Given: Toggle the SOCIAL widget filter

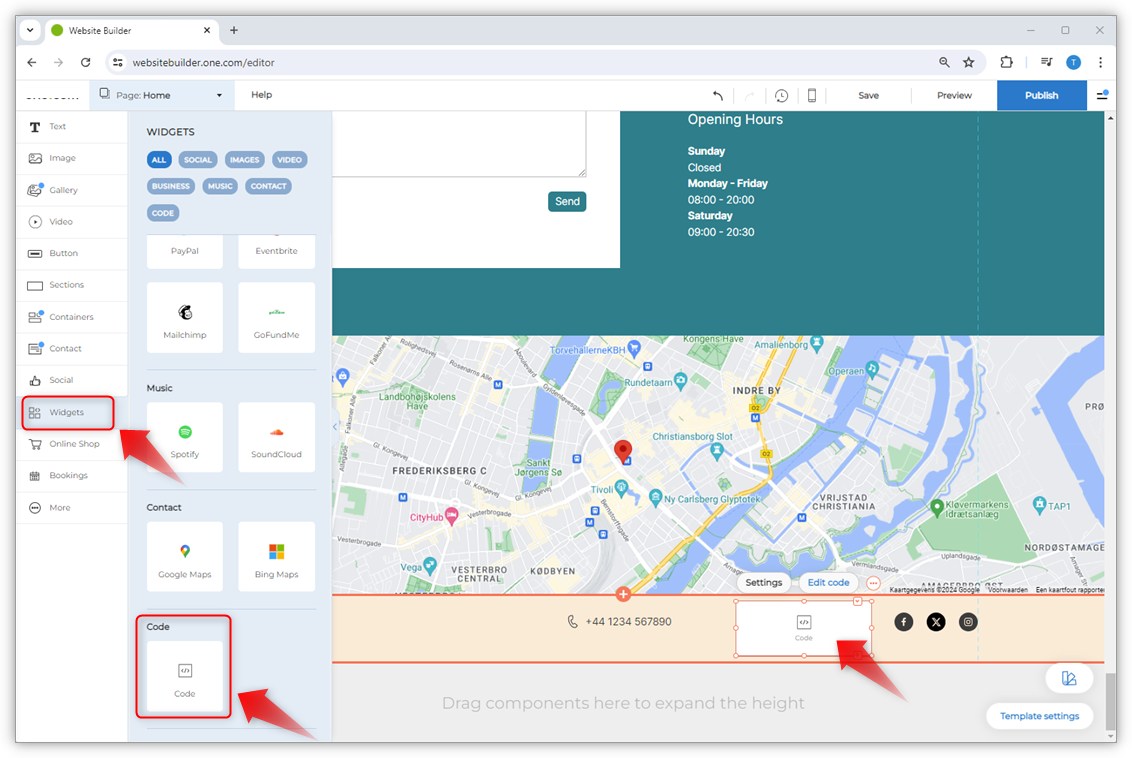Looking at the screenshot, I should [198, 160].
